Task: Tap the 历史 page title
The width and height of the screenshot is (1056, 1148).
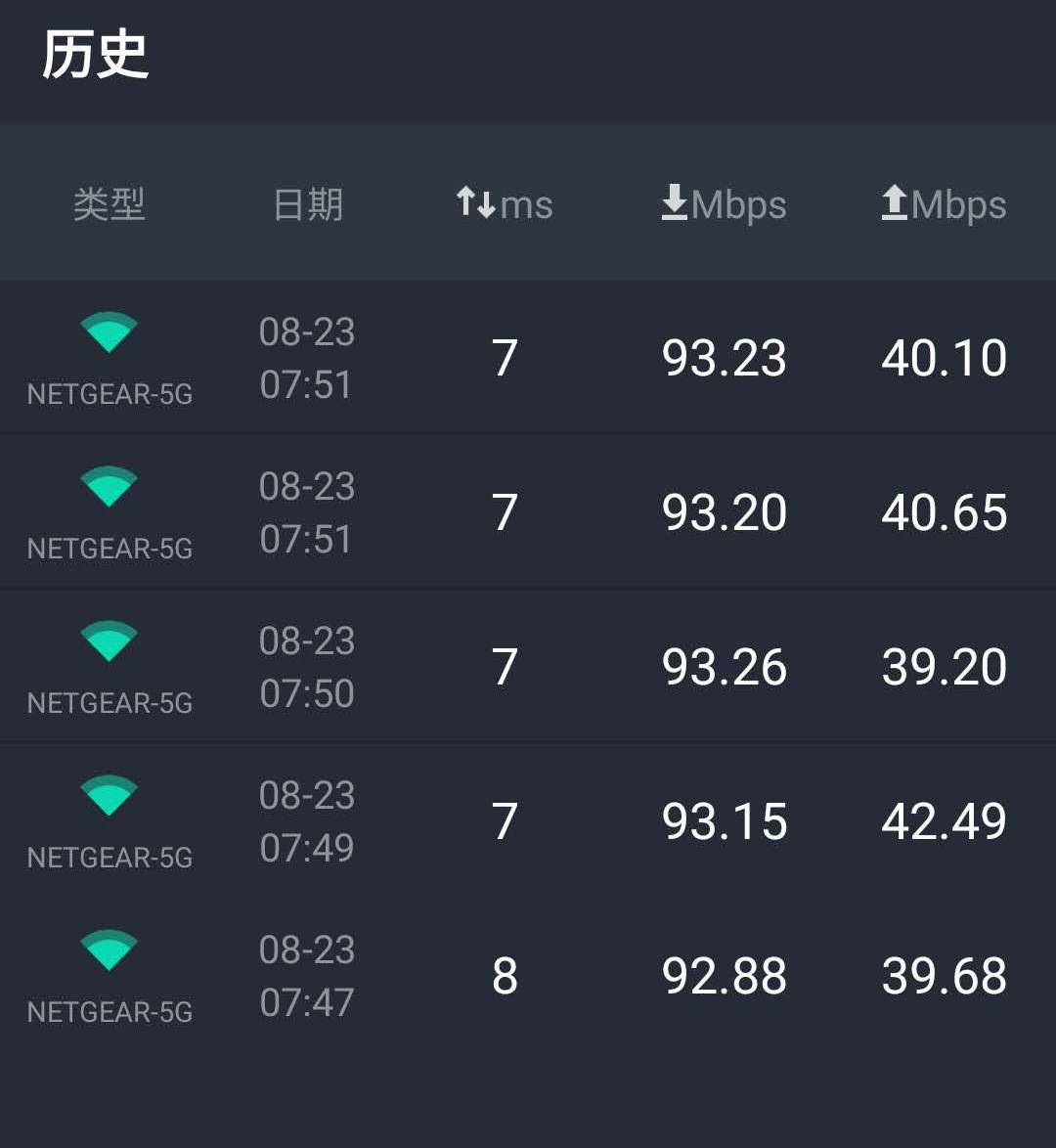Action: 95,55
